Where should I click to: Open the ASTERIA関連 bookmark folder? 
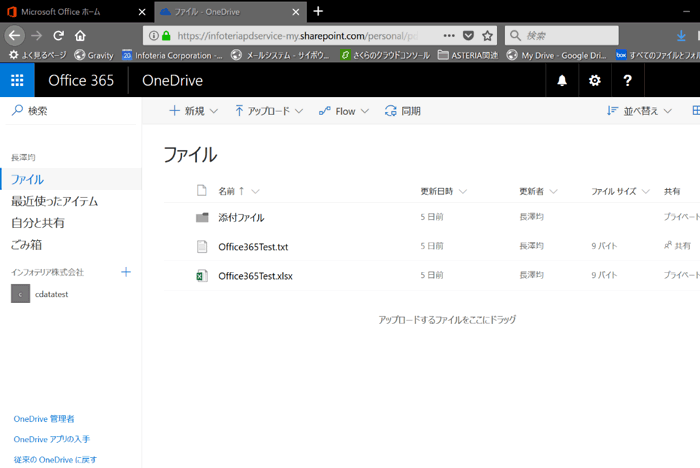[x=468, y=55]
